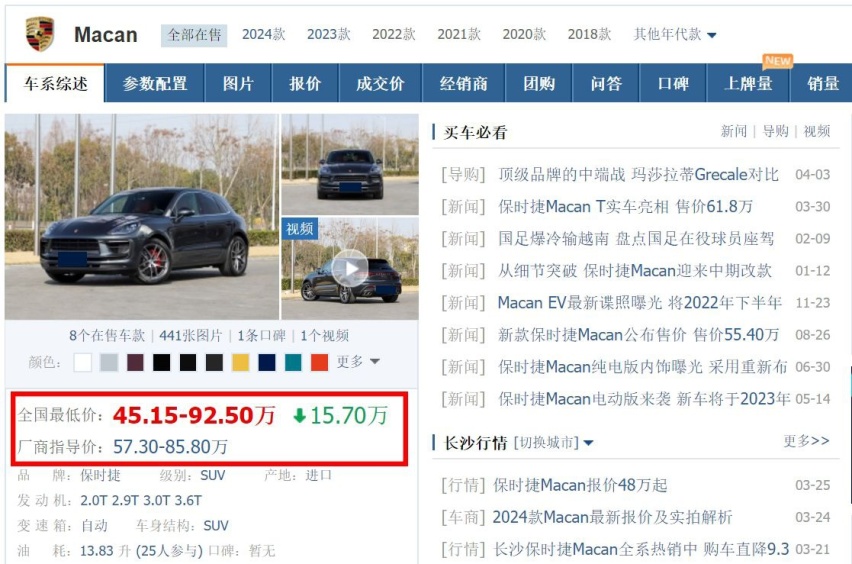Click the 15.70万 price drop indicator
The image size is (852, 564).
coord(340,416)
